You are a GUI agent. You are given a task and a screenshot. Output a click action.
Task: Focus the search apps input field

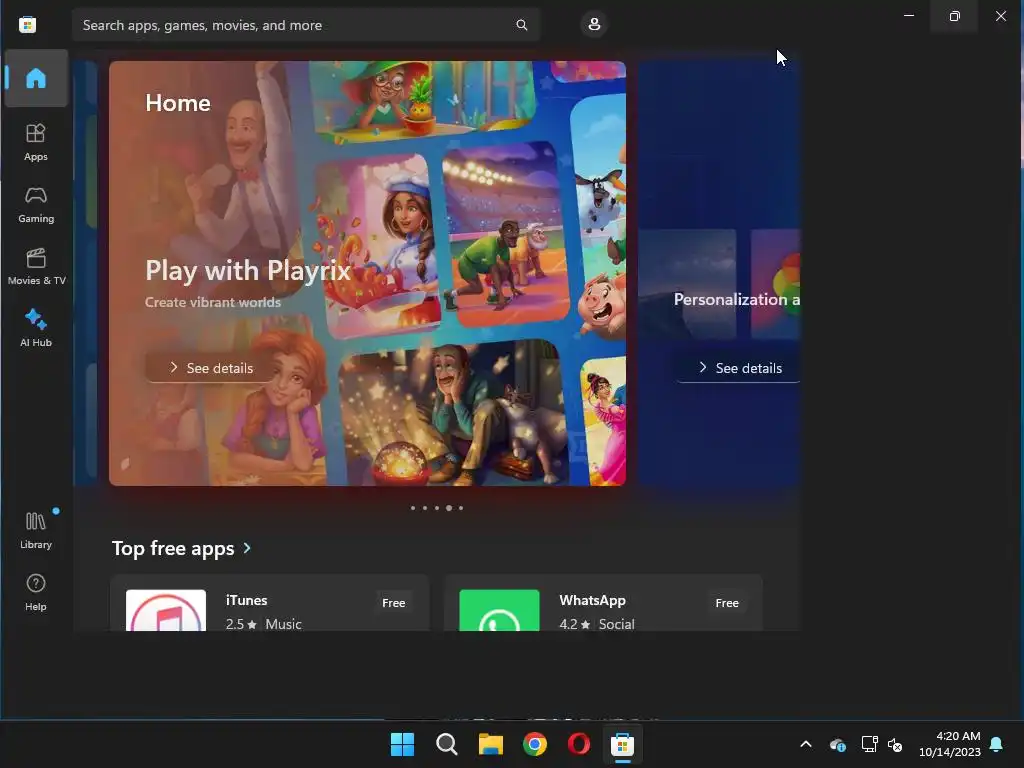pos(306,25)
